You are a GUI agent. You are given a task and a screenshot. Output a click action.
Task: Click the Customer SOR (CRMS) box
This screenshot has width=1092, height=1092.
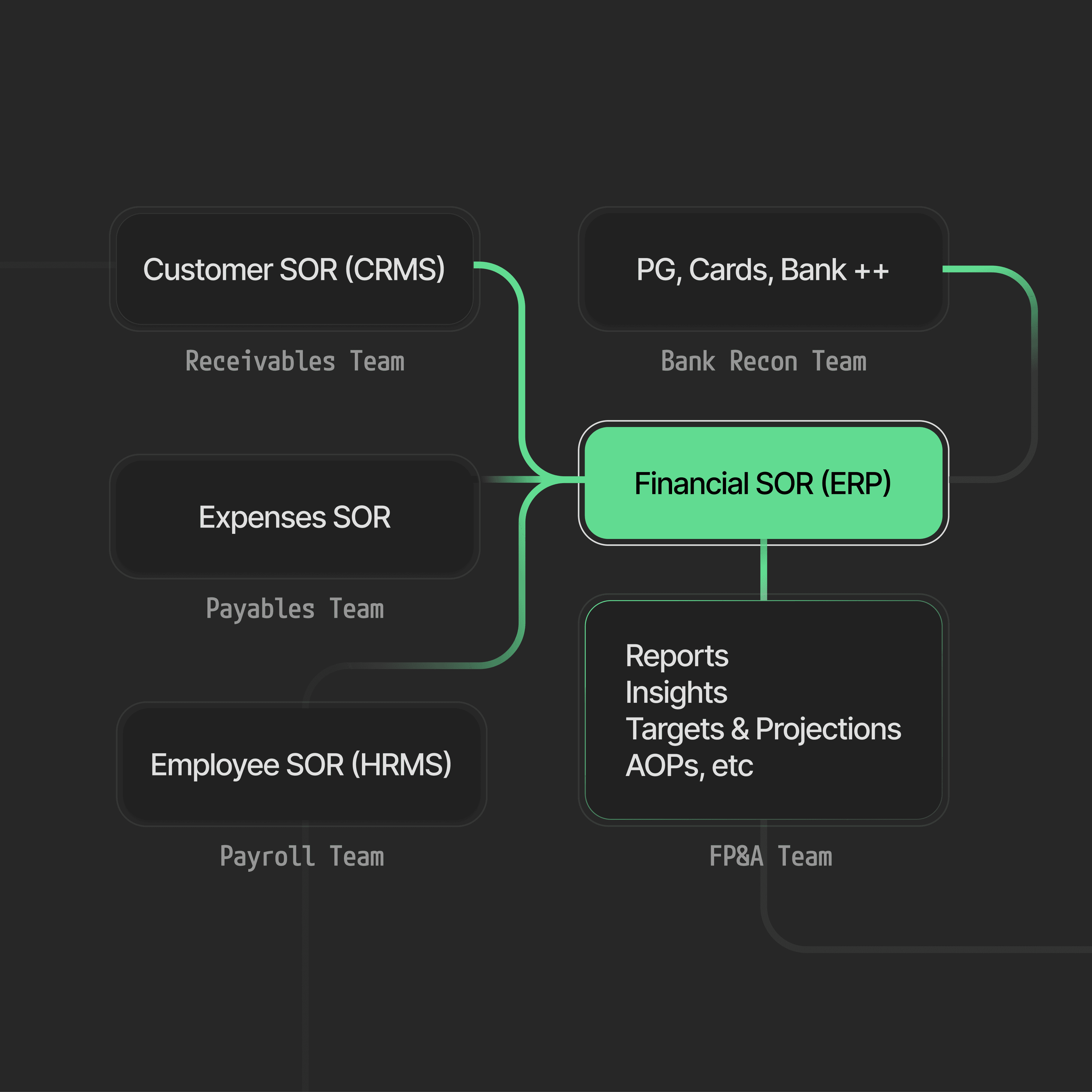(x=294, y=269)
